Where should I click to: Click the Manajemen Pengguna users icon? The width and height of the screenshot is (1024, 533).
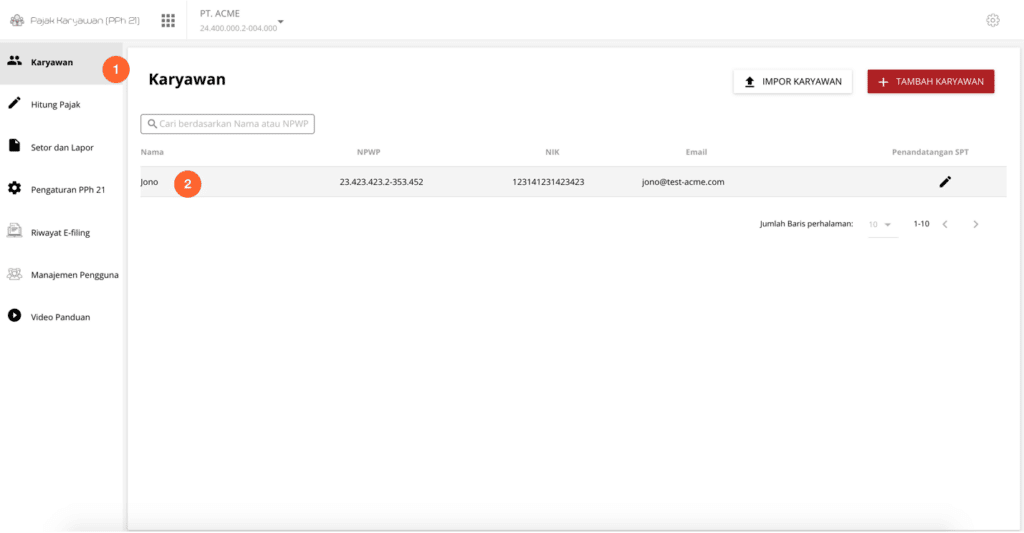[14, 274]
